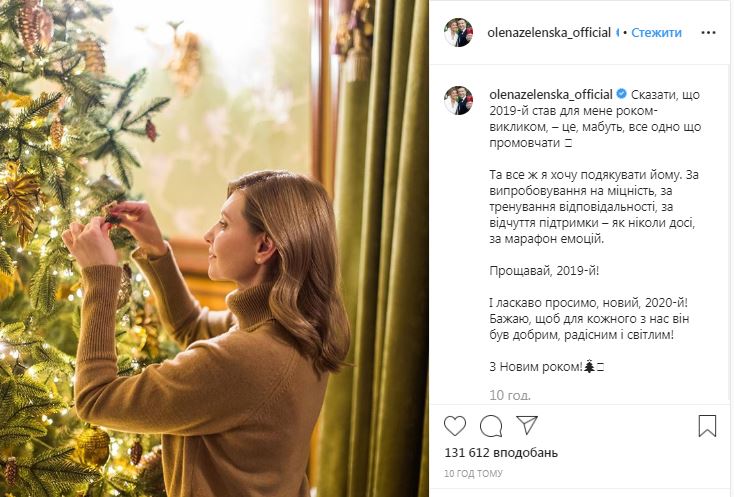734x497 pixels.
Task: Open username link in the caption
Action: coord(550,95)
